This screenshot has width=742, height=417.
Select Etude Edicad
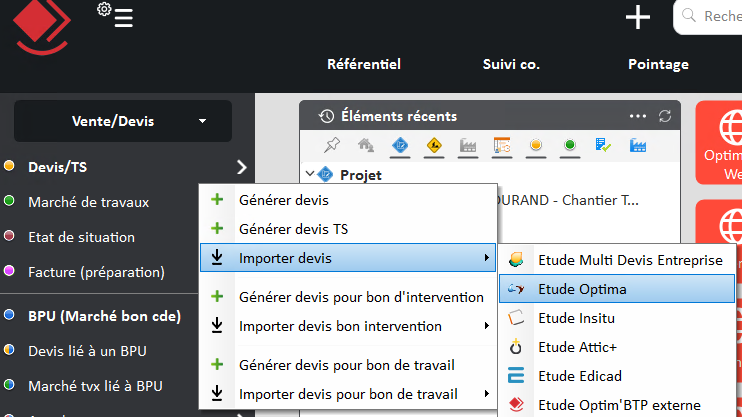[617, 376]
